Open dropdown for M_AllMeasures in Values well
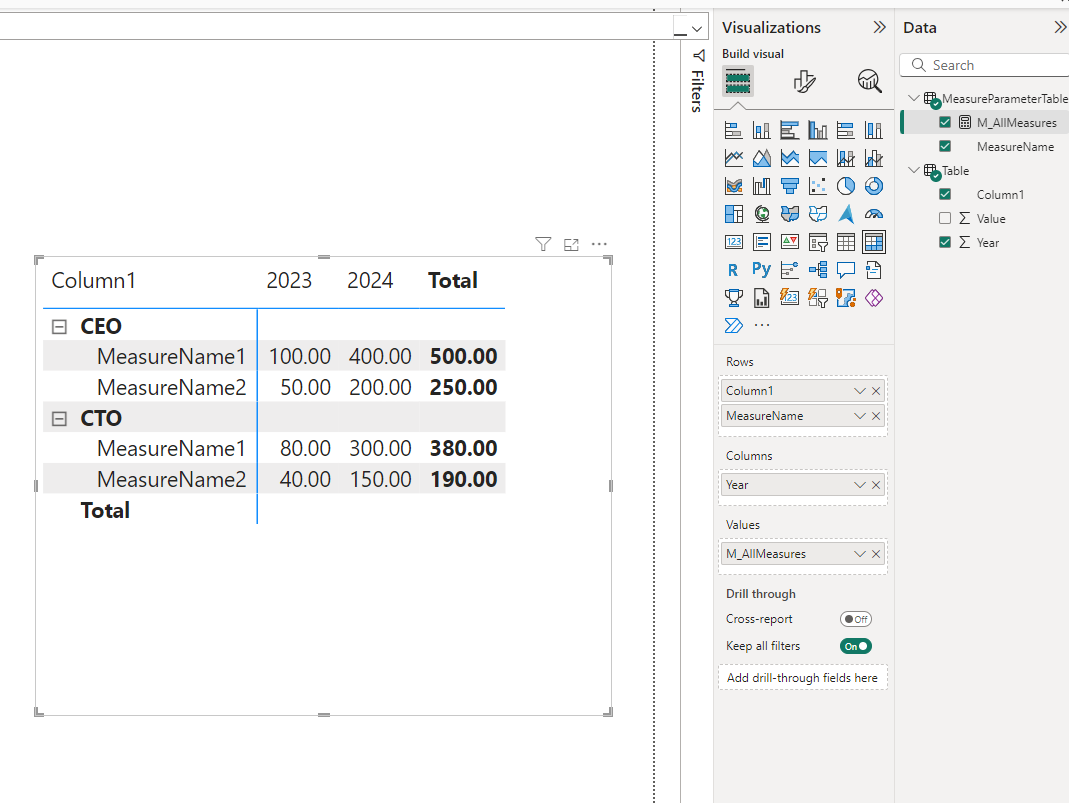This screenshot has height=803, width=1069. (x=860, y=554)
